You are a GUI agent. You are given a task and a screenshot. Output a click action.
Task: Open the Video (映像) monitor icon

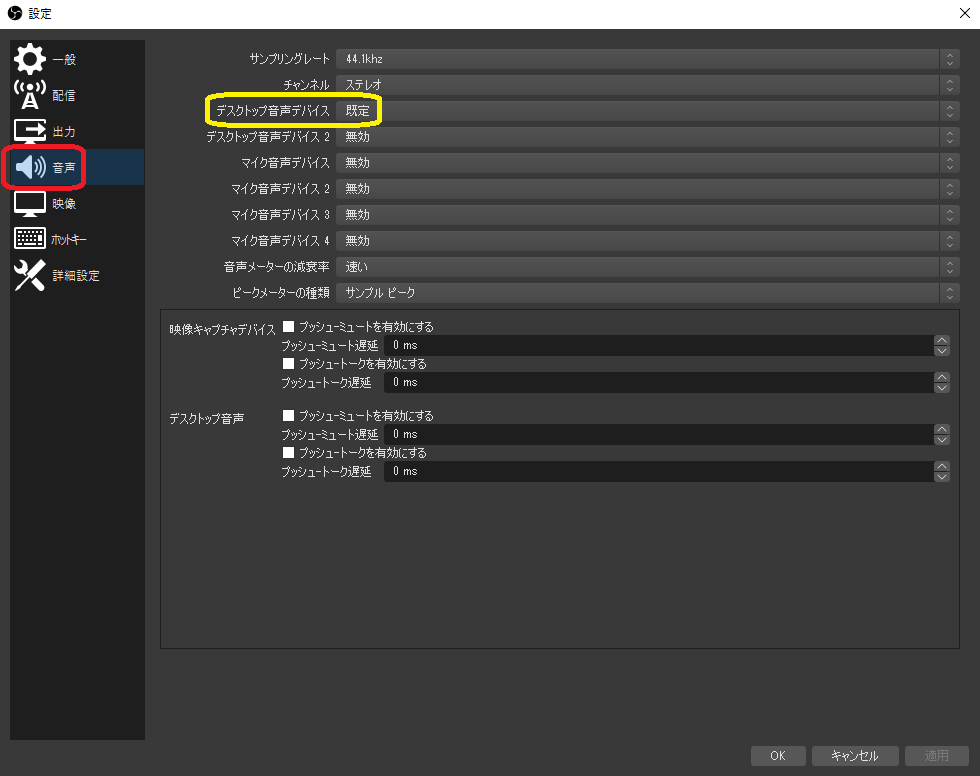pos(30,203)
